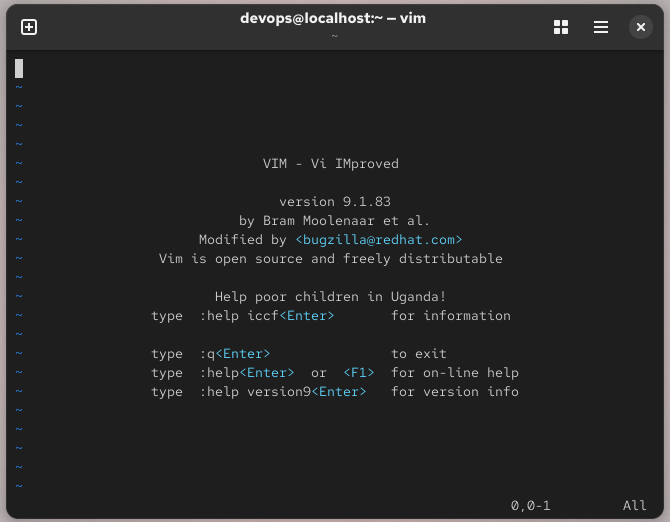670x522 pixels.
Task: Click the <bugzilla@redhat.com> address
Action: [378, 240]
